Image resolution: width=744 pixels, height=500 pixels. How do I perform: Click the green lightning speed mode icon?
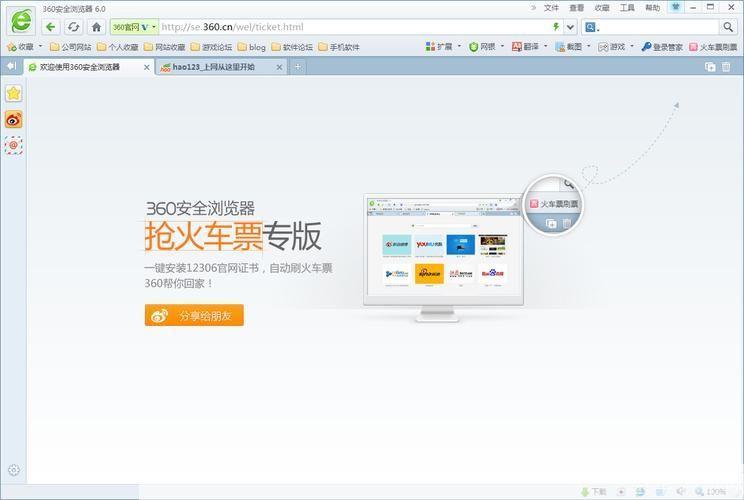(556, 27)
